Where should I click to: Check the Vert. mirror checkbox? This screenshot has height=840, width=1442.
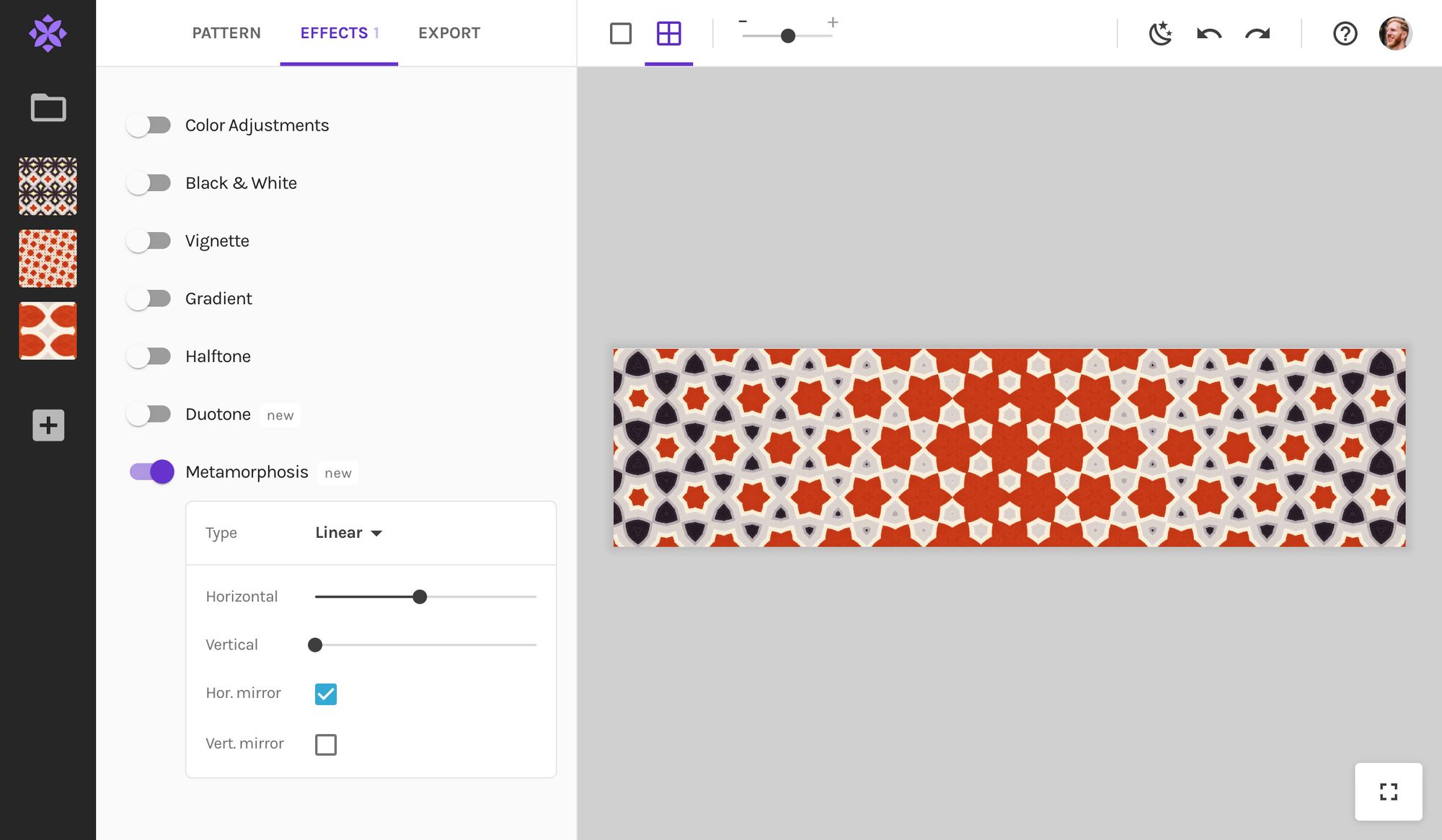pos(326,744)
